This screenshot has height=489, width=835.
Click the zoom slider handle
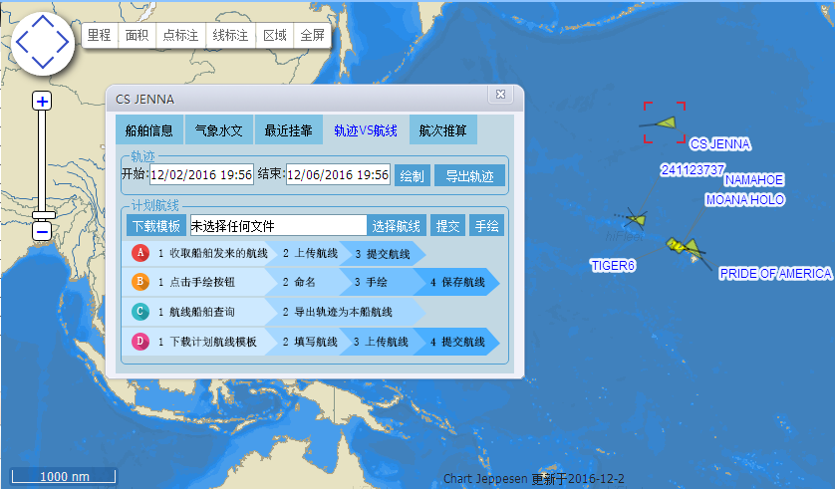(x=42, y=215)
